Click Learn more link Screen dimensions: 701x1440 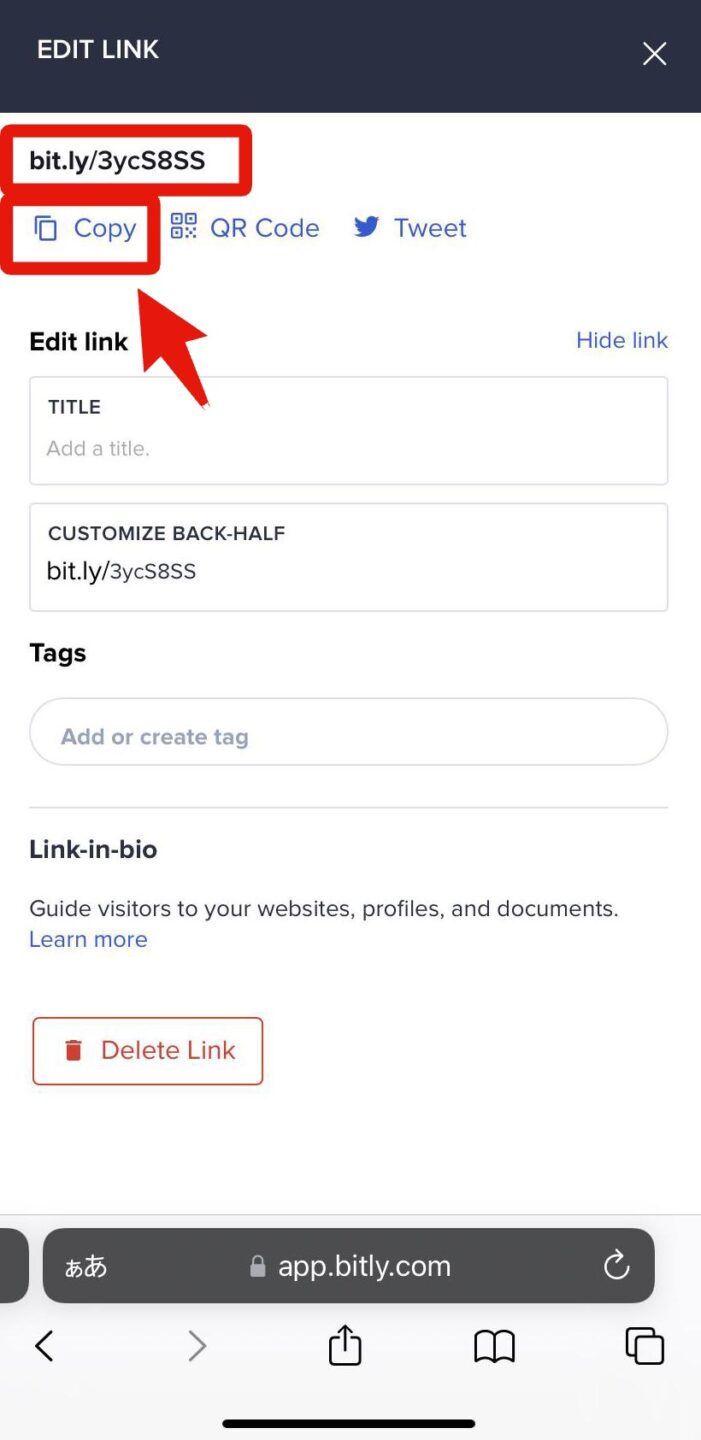pyautogui.click(x=88, y=939)
